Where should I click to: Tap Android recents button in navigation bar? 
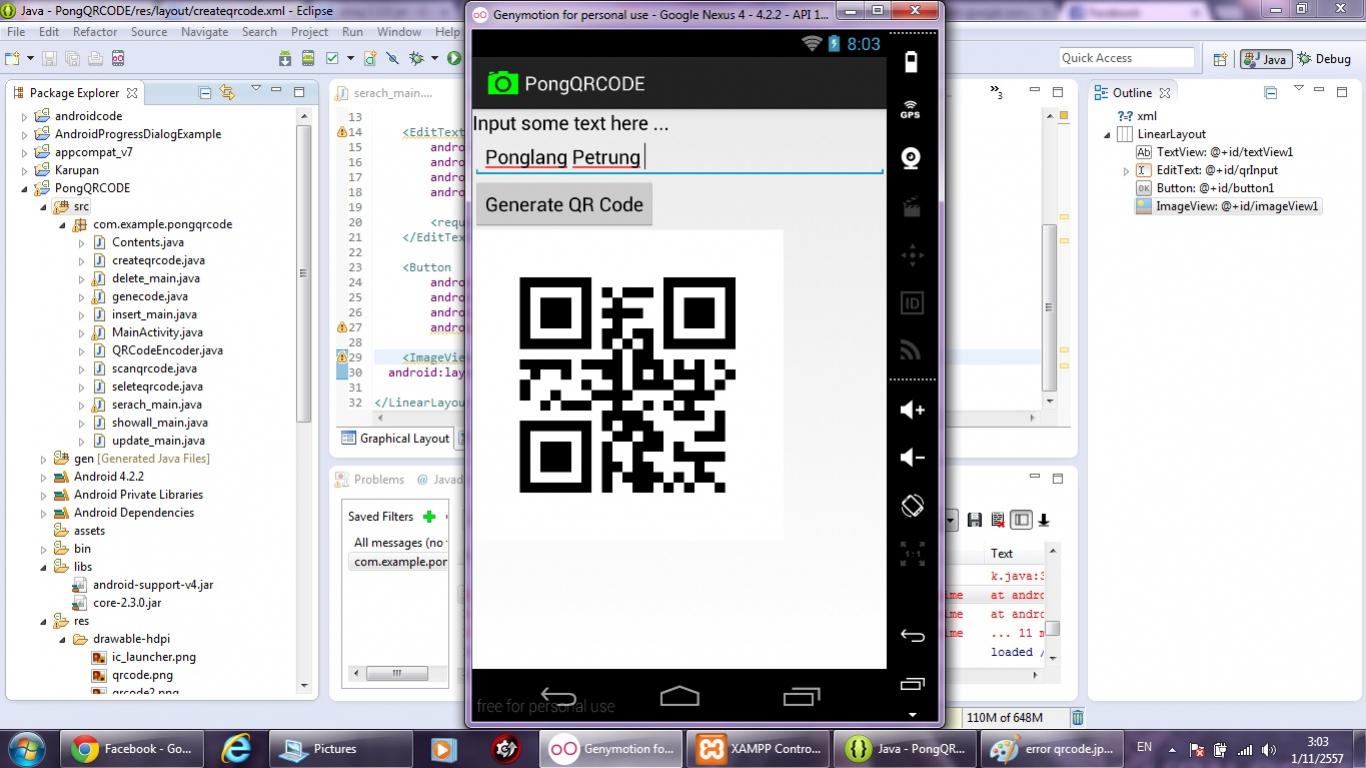tap(802, 696)
